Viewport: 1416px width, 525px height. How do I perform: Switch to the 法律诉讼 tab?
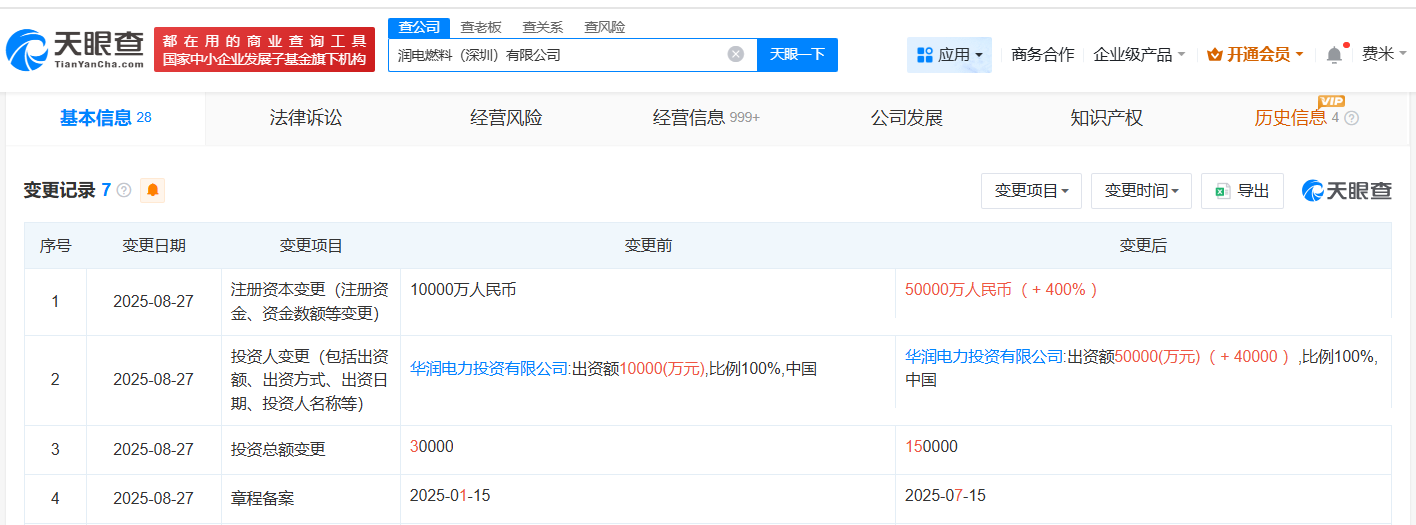306,118
